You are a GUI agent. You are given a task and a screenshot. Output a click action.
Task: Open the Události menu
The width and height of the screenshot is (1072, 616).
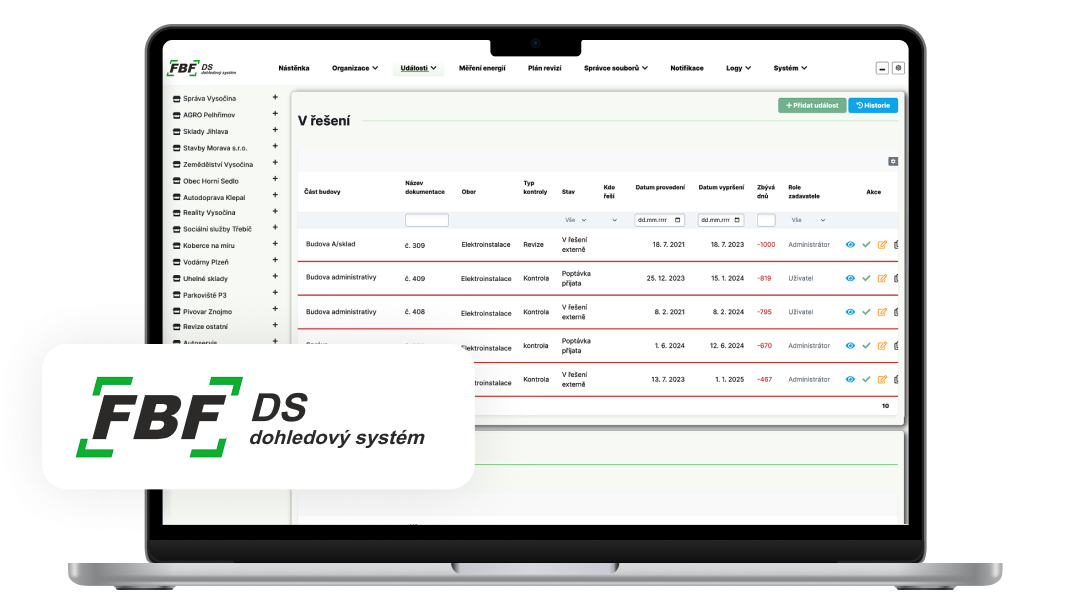coord(418,68)
